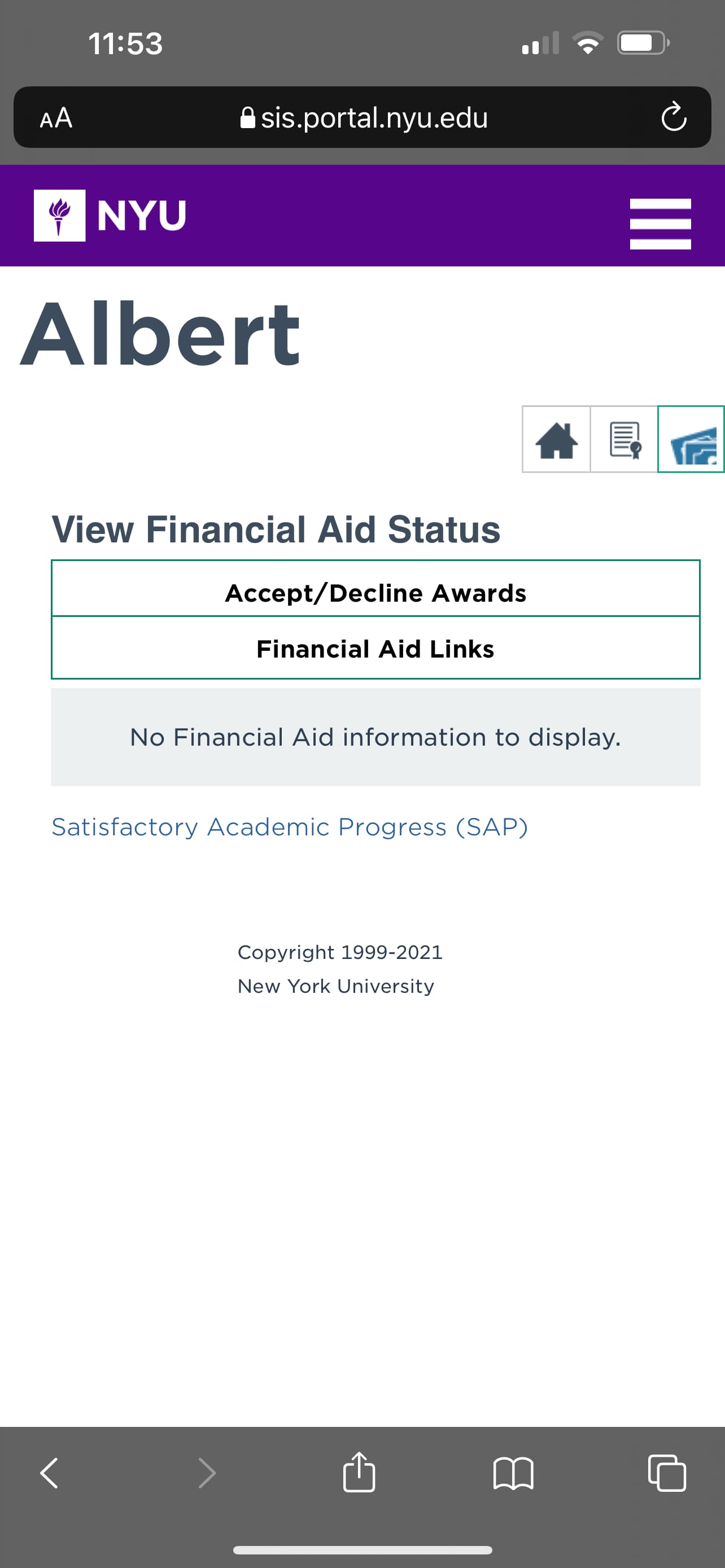This screenshot has height=1568, width=725.
Task: Click the NYU torch logo
Action: coord(60,216)
